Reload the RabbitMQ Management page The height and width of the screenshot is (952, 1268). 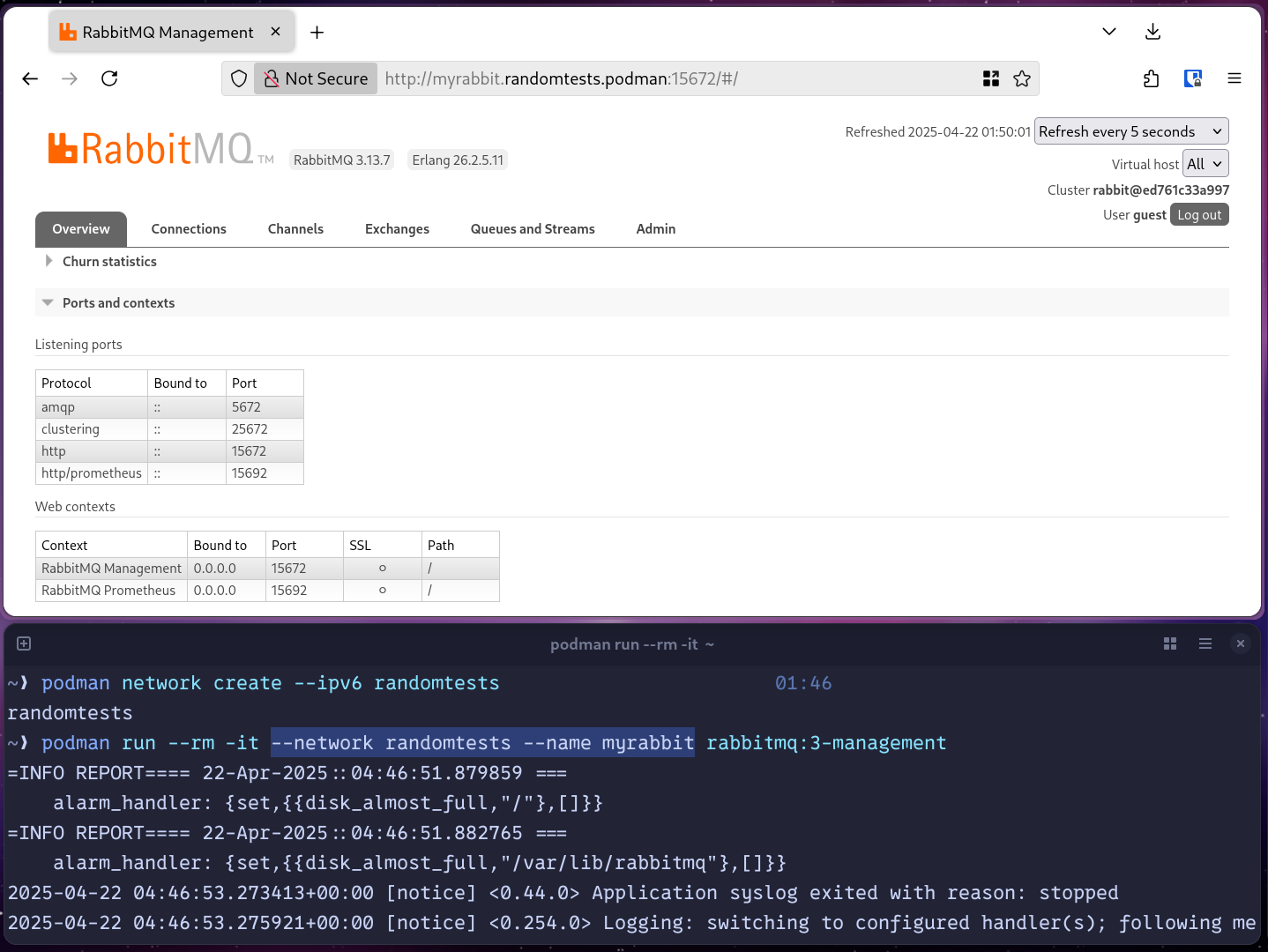(x=109, y=78)
